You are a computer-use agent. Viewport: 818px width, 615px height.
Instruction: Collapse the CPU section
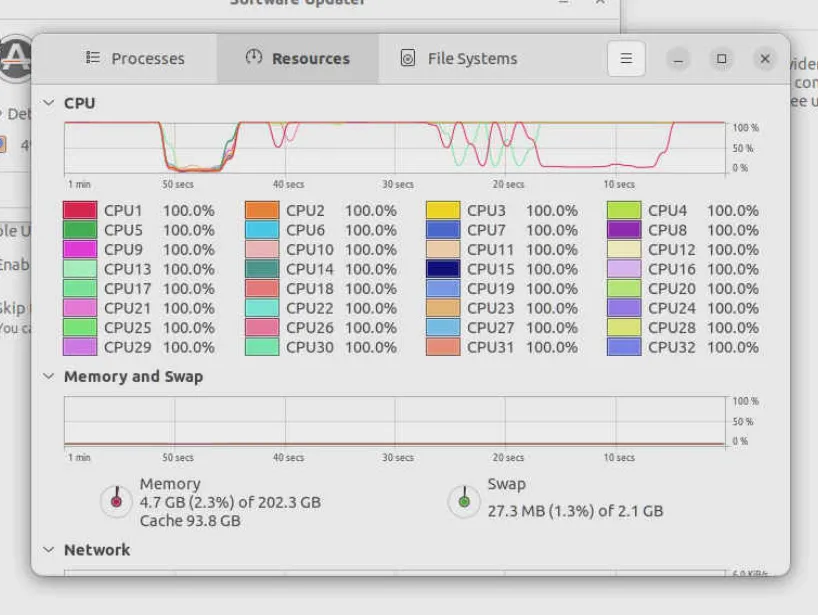point(48,103)
